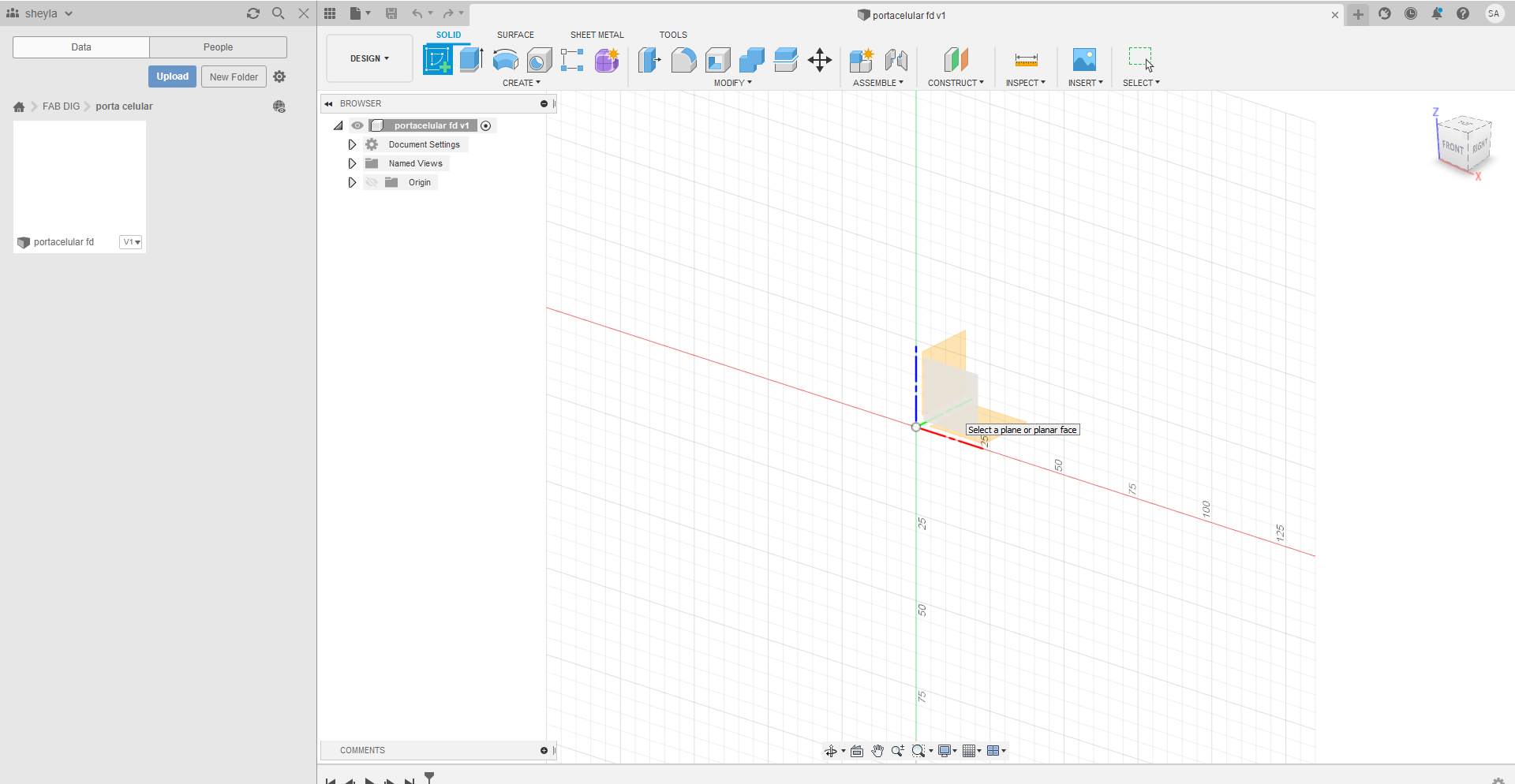The image size is (1515, 784).
Task: Open the People tab
Action: tap(218, 47)
